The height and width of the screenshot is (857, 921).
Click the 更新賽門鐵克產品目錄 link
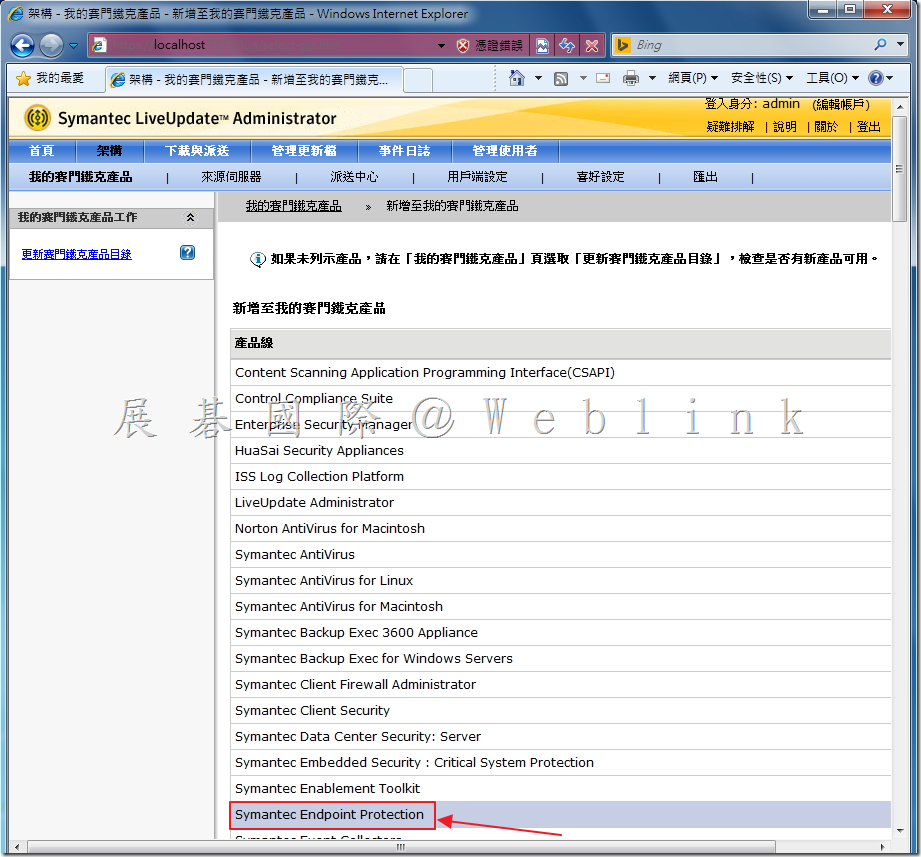click(76, 254)
